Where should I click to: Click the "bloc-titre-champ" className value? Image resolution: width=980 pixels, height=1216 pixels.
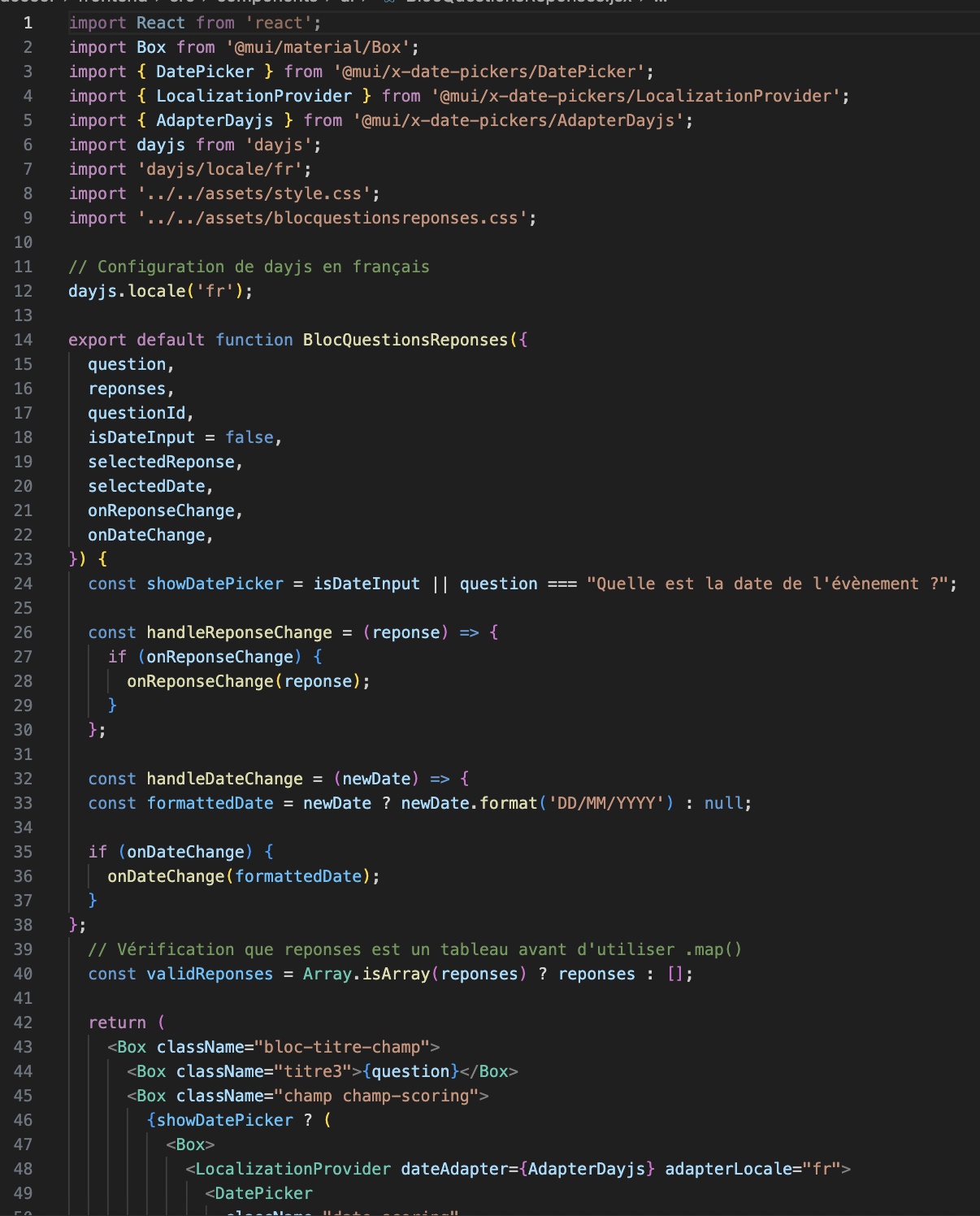pos(341,1047)
